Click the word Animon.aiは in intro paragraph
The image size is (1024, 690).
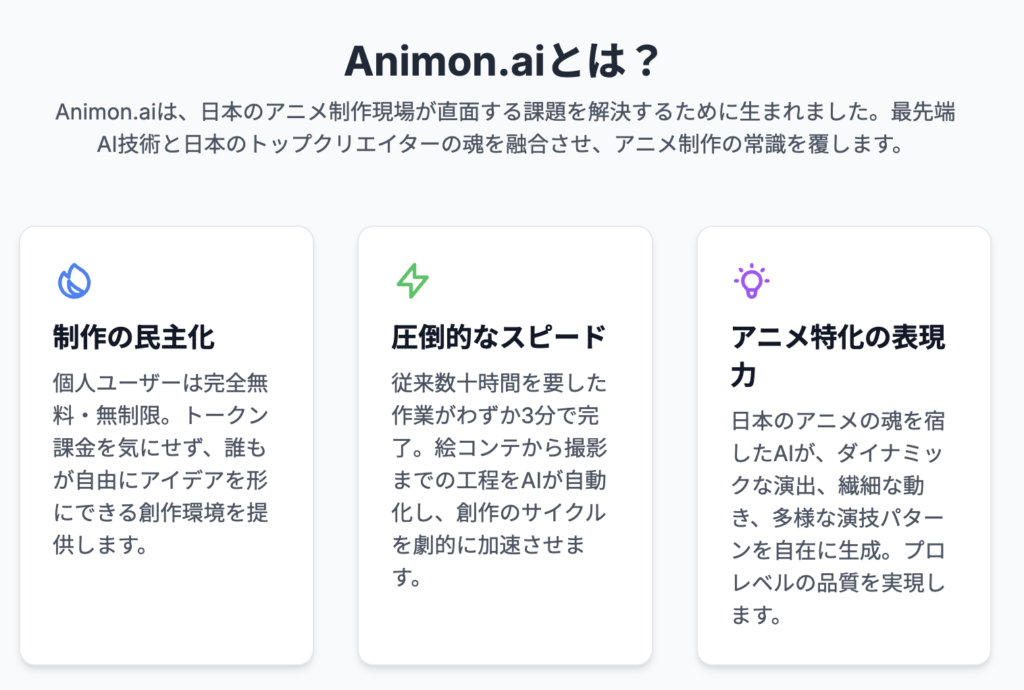coord(116,112)
